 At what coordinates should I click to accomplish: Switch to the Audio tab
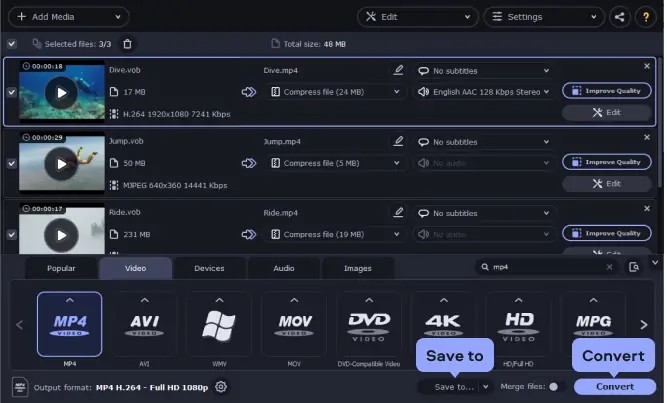[284, 268]
